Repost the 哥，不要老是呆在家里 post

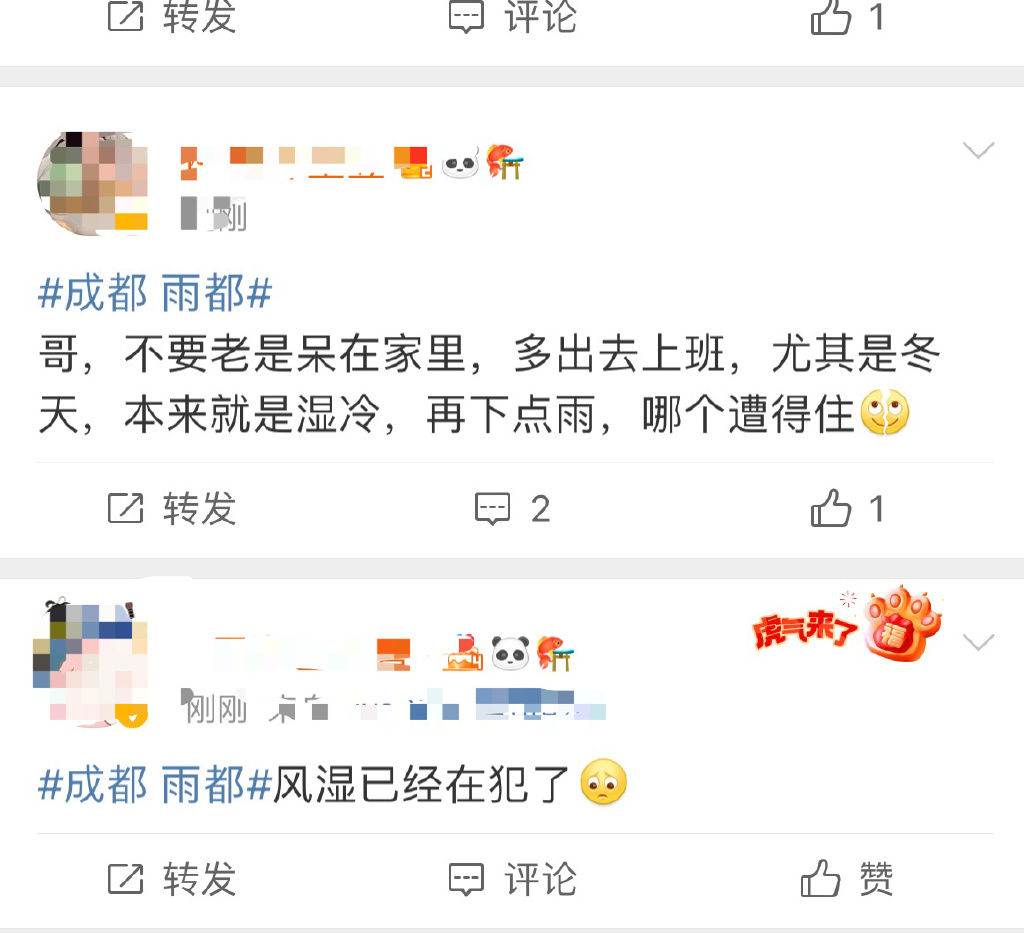pos(172,509)
